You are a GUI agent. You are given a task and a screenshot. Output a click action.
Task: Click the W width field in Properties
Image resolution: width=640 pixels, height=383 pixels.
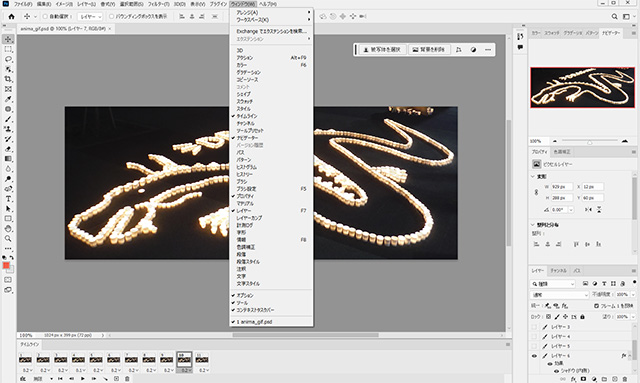(x=562, y=187)
